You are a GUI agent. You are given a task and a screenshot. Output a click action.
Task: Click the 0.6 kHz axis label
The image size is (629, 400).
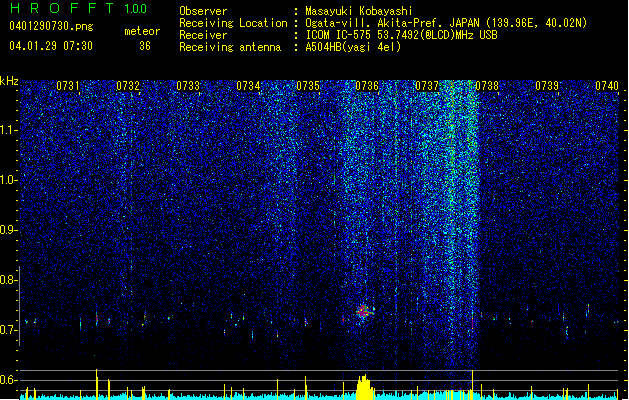[8, 380]
